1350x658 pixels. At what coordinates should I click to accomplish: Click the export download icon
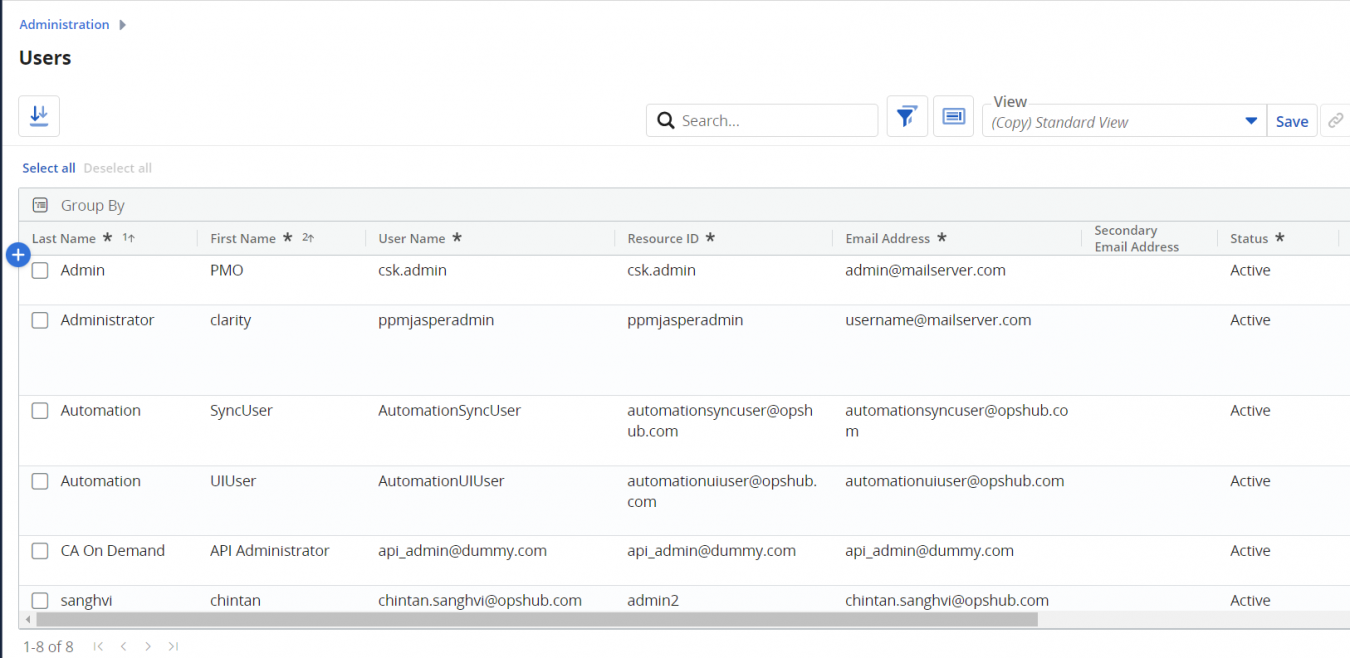click(39, 116)
